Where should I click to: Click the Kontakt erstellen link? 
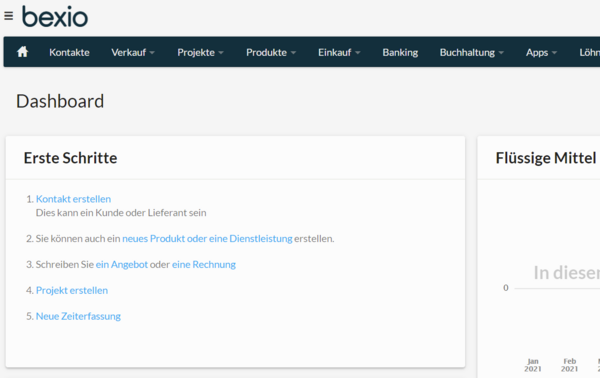point(73,199)
